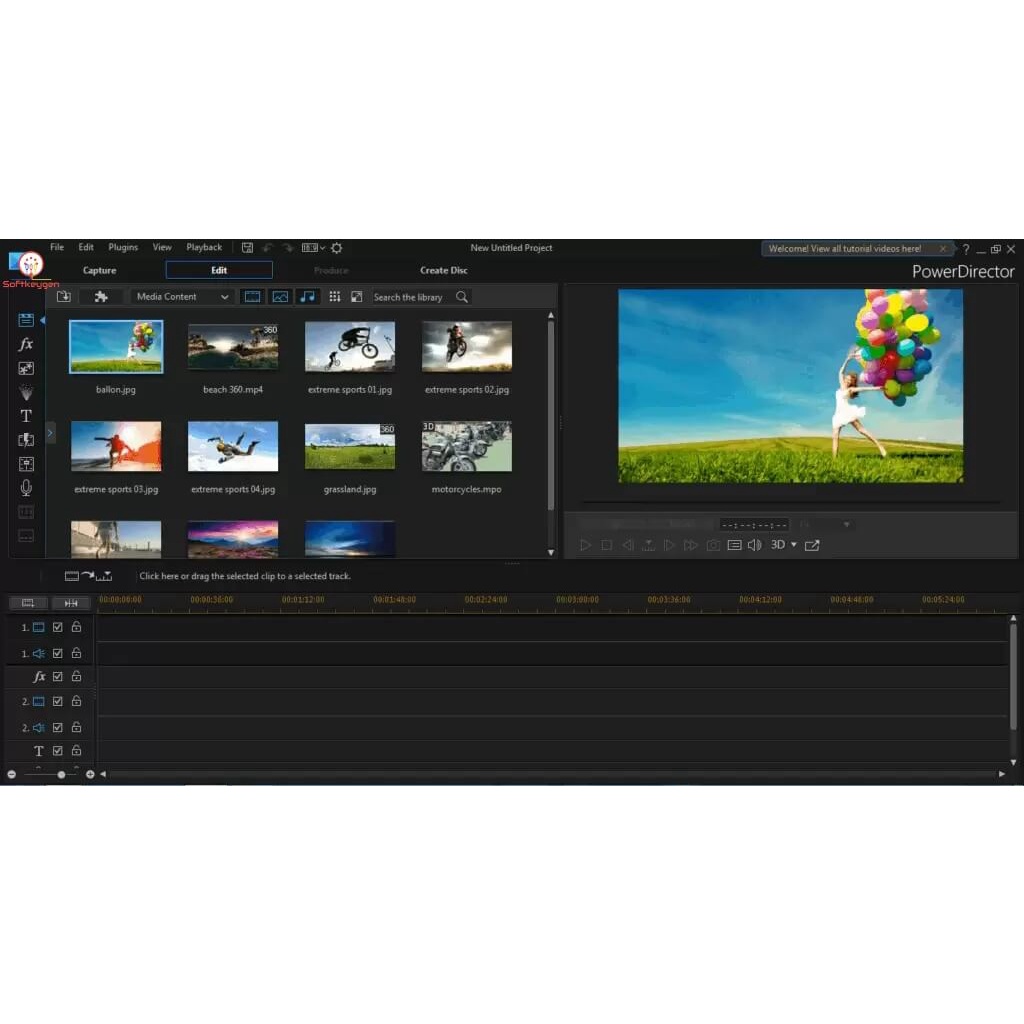Open the PiP Objects Room icon
1024x1024 pixels.
tap(26, 368)
